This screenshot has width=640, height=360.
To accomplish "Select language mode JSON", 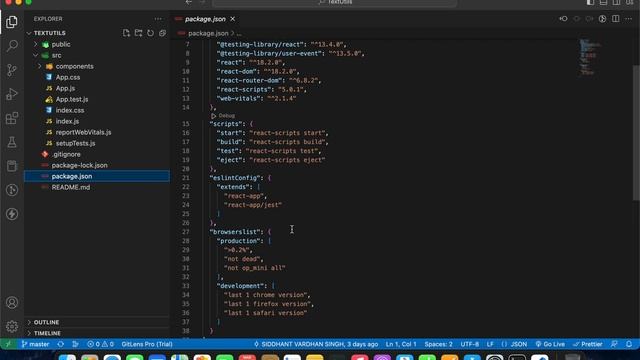I will pyautogui.click(x=514, y=344).
